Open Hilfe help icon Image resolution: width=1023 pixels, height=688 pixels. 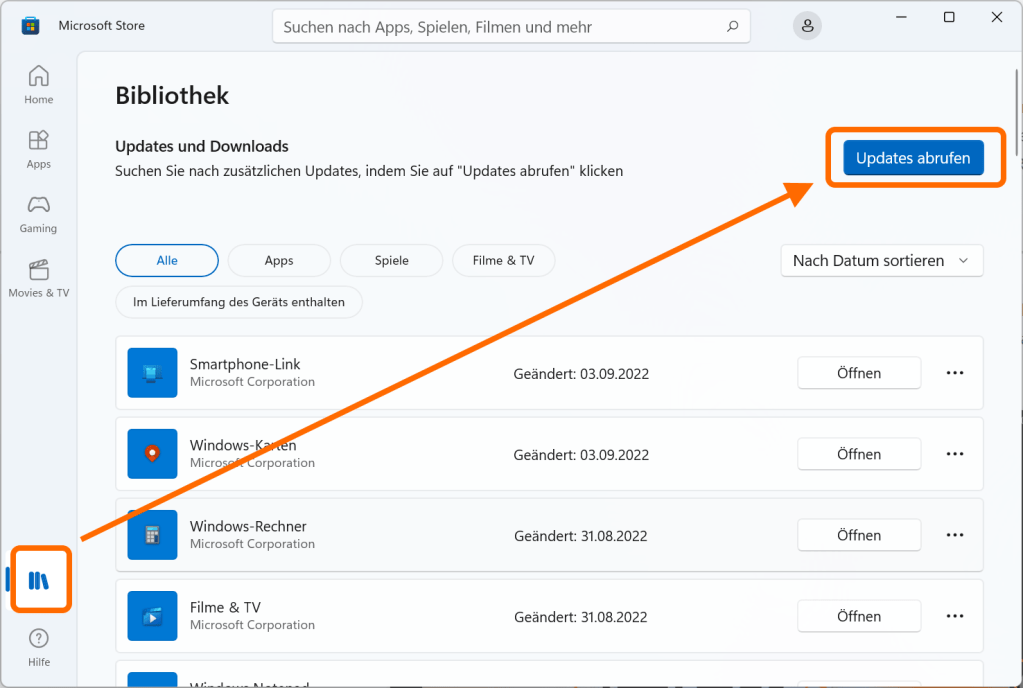pyautogui.click(x=38, y=647)
